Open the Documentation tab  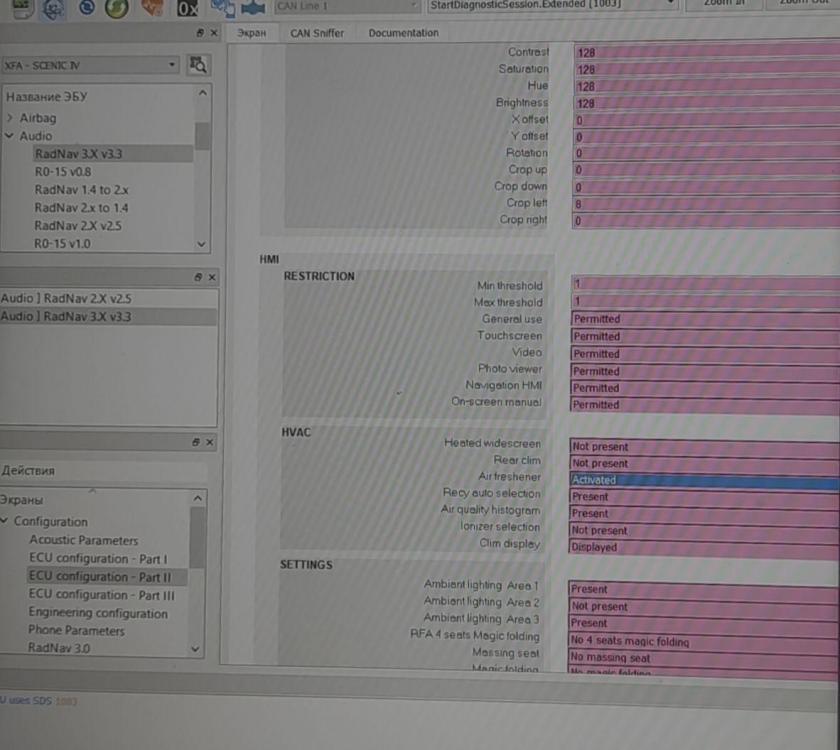coord(403,33)
